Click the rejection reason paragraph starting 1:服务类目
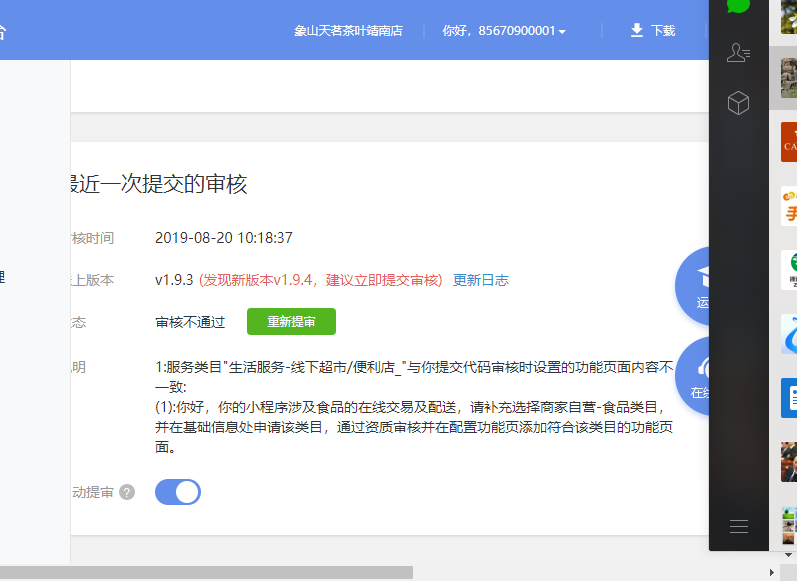Screen dimensions: 797x581 click(414, 407)
